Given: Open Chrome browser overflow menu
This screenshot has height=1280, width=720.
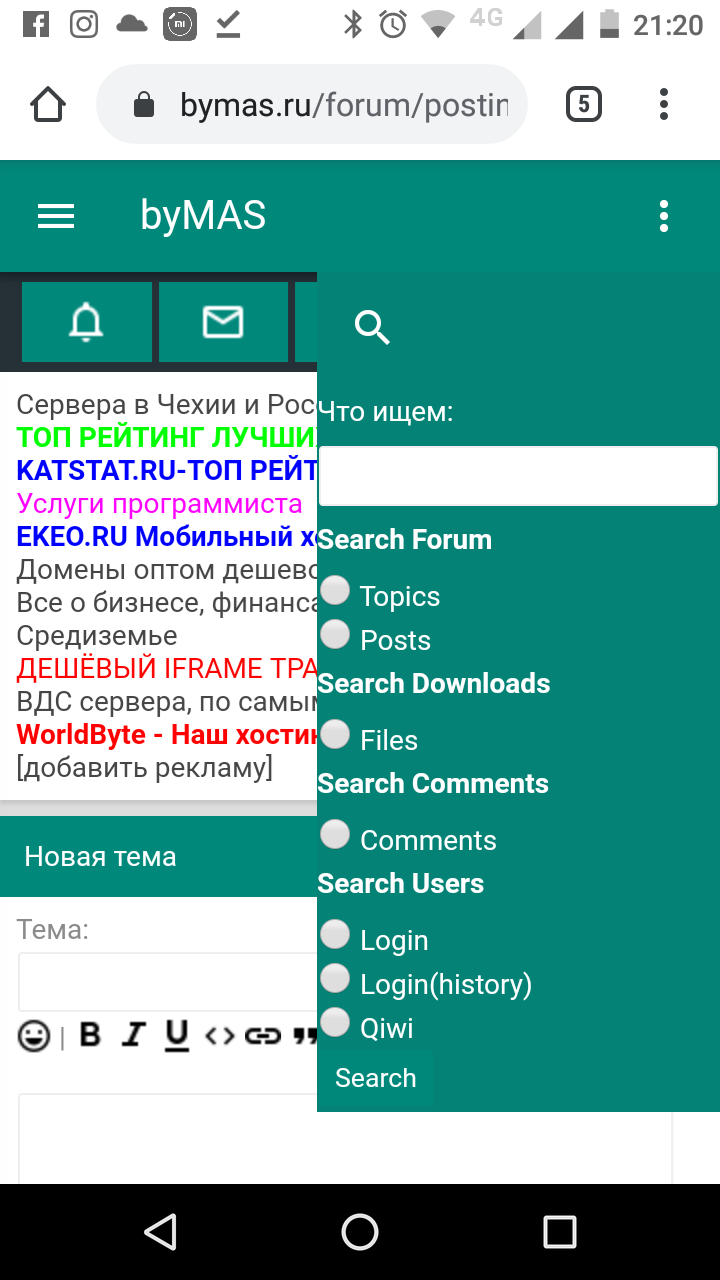Looking at the screenshot, I should coord(664,104).
